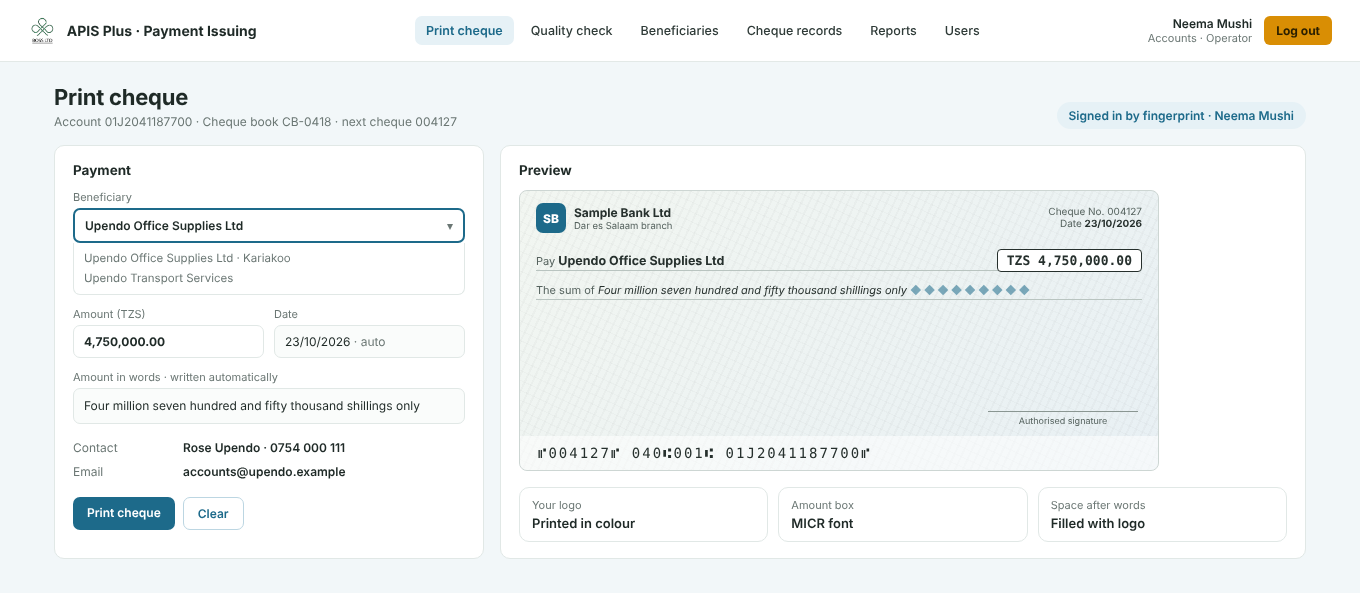Click Sample Bank Ltd name on cheque
Screen dimensions: 1360x593
coord(622,213)
